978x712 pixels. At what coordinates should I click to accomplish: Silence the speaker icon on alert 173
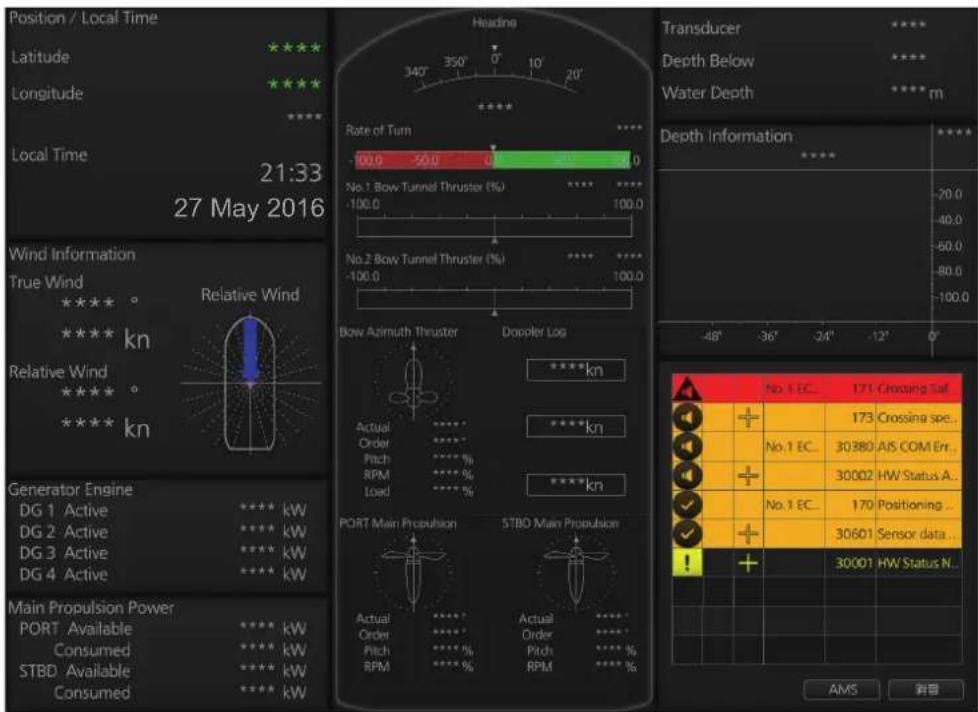click(x=687, y=417)
